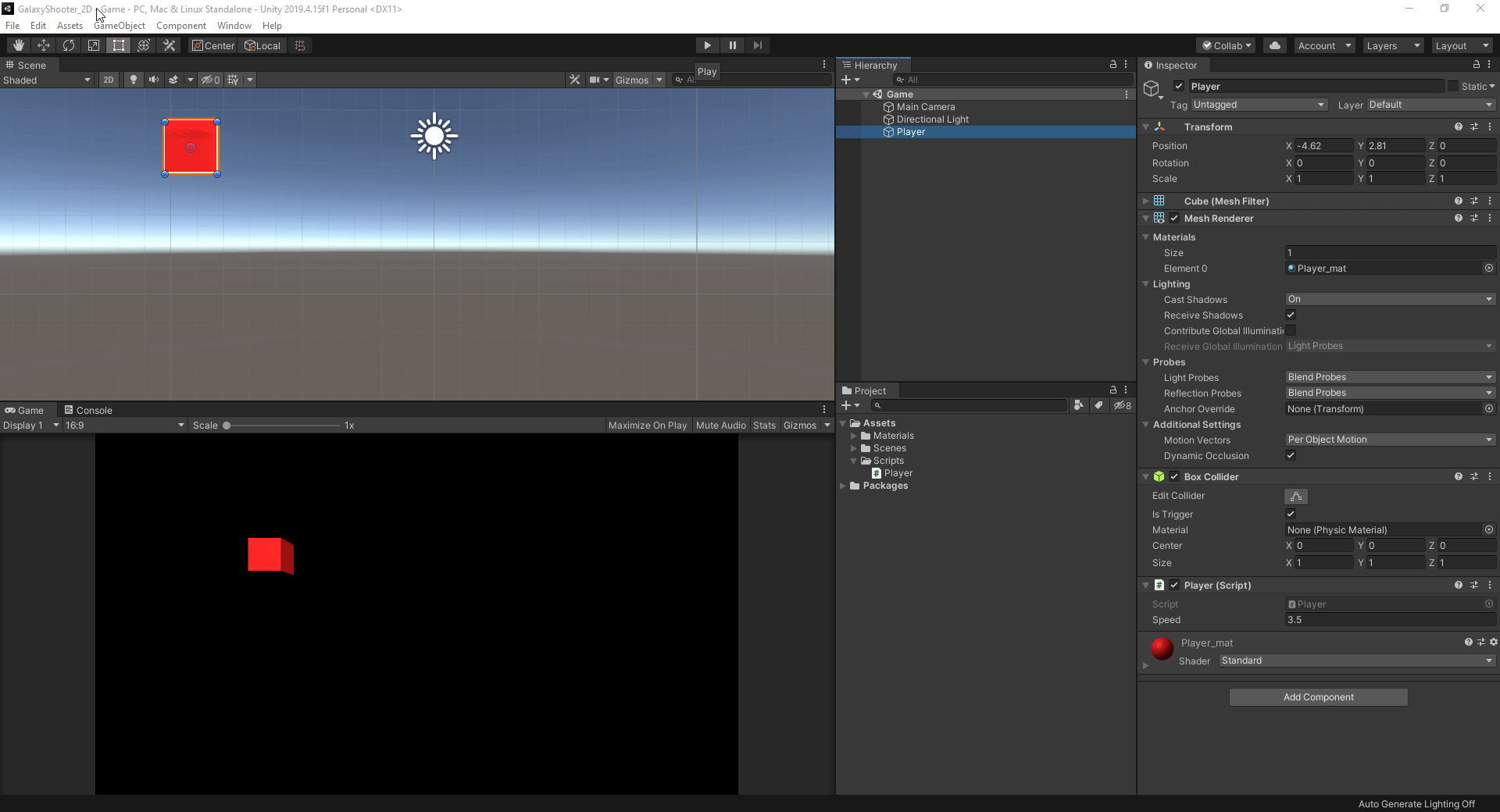
Task: Enable Is Trigger on the Box Collider
Action: coord(1291,514)
